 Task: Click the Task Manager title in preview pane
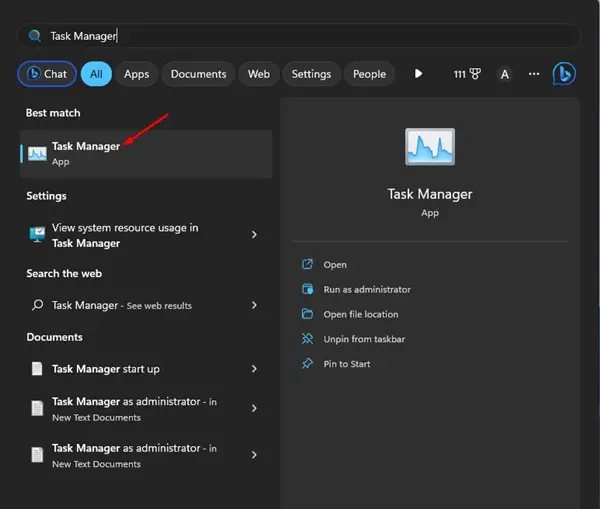(430, 194)
